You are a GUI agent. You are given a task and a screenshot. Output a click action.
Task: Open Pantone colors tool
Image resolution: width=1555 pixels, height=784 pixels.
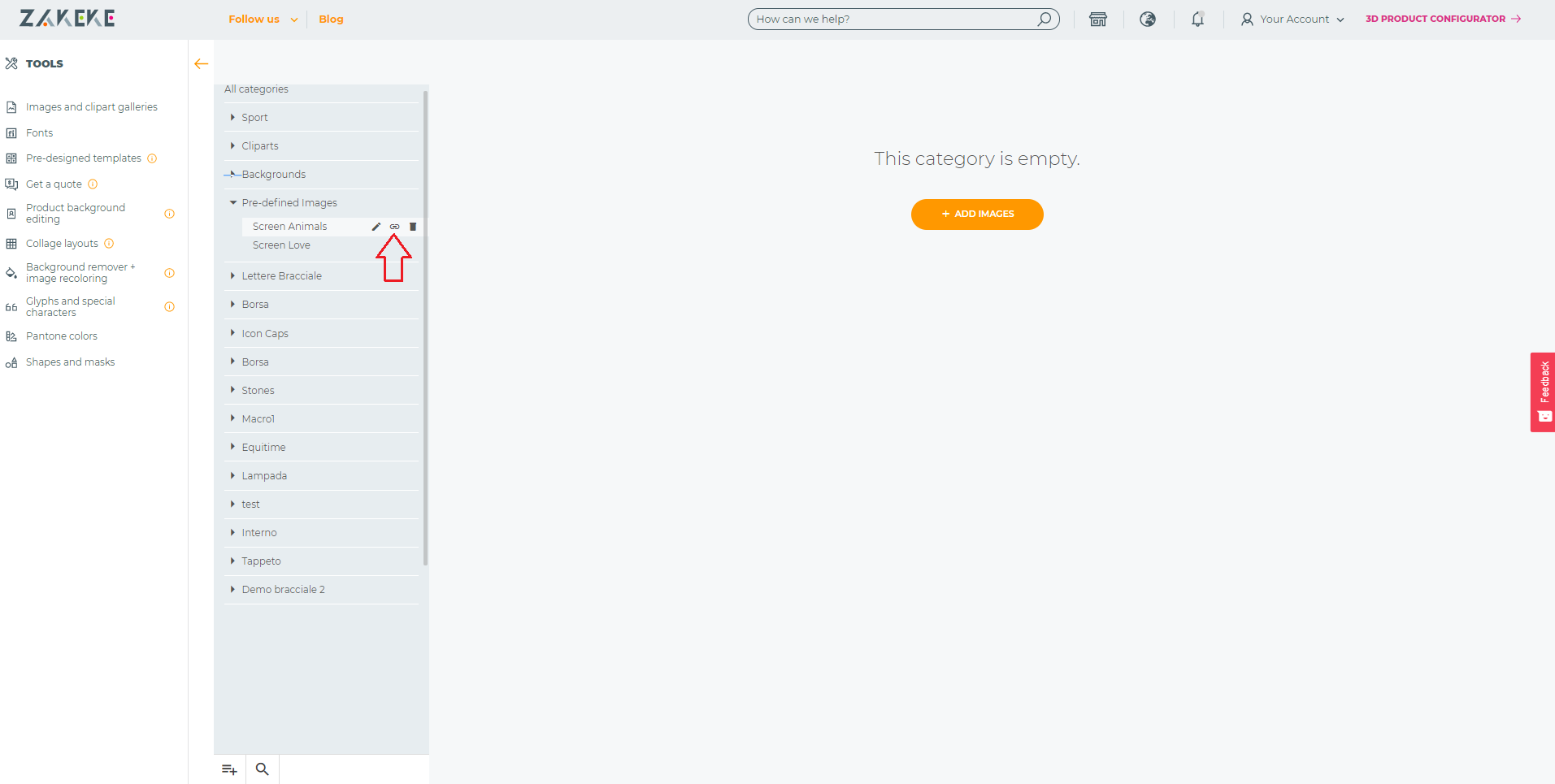coord(61,336)
